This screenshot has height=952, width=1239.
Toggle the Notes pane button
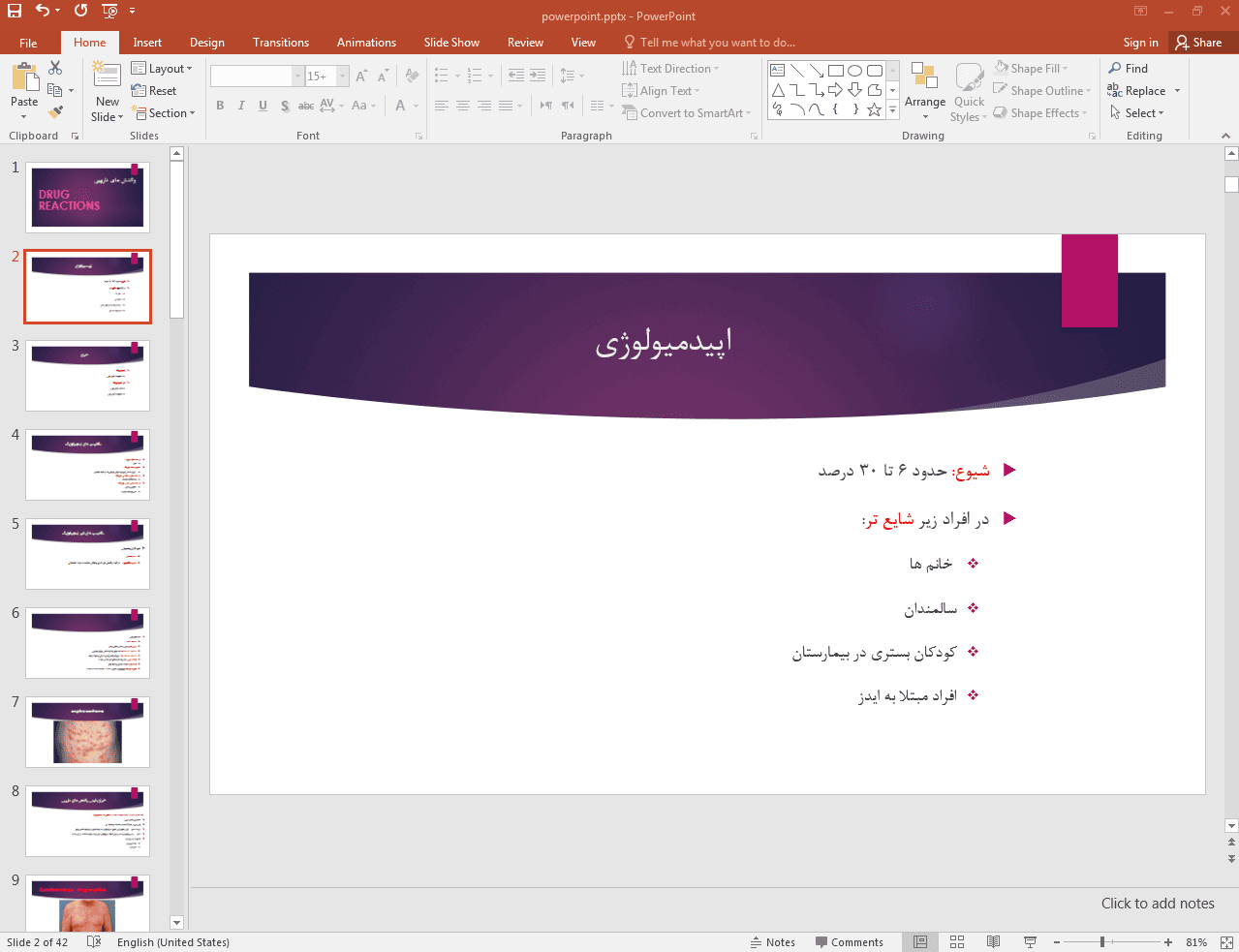click(773, 942)
